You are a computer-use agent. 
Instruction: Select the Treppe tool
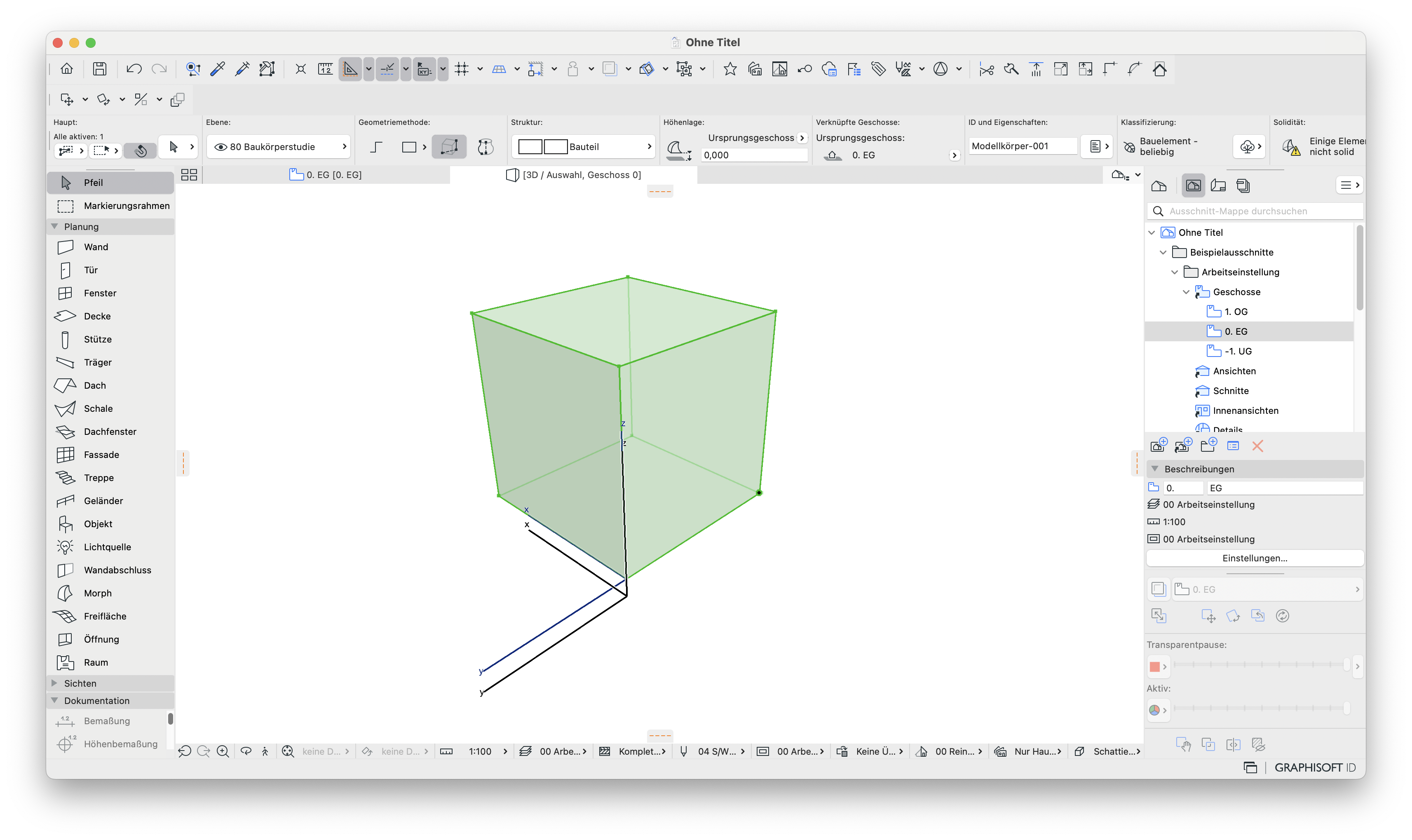[x=110, y=478]
